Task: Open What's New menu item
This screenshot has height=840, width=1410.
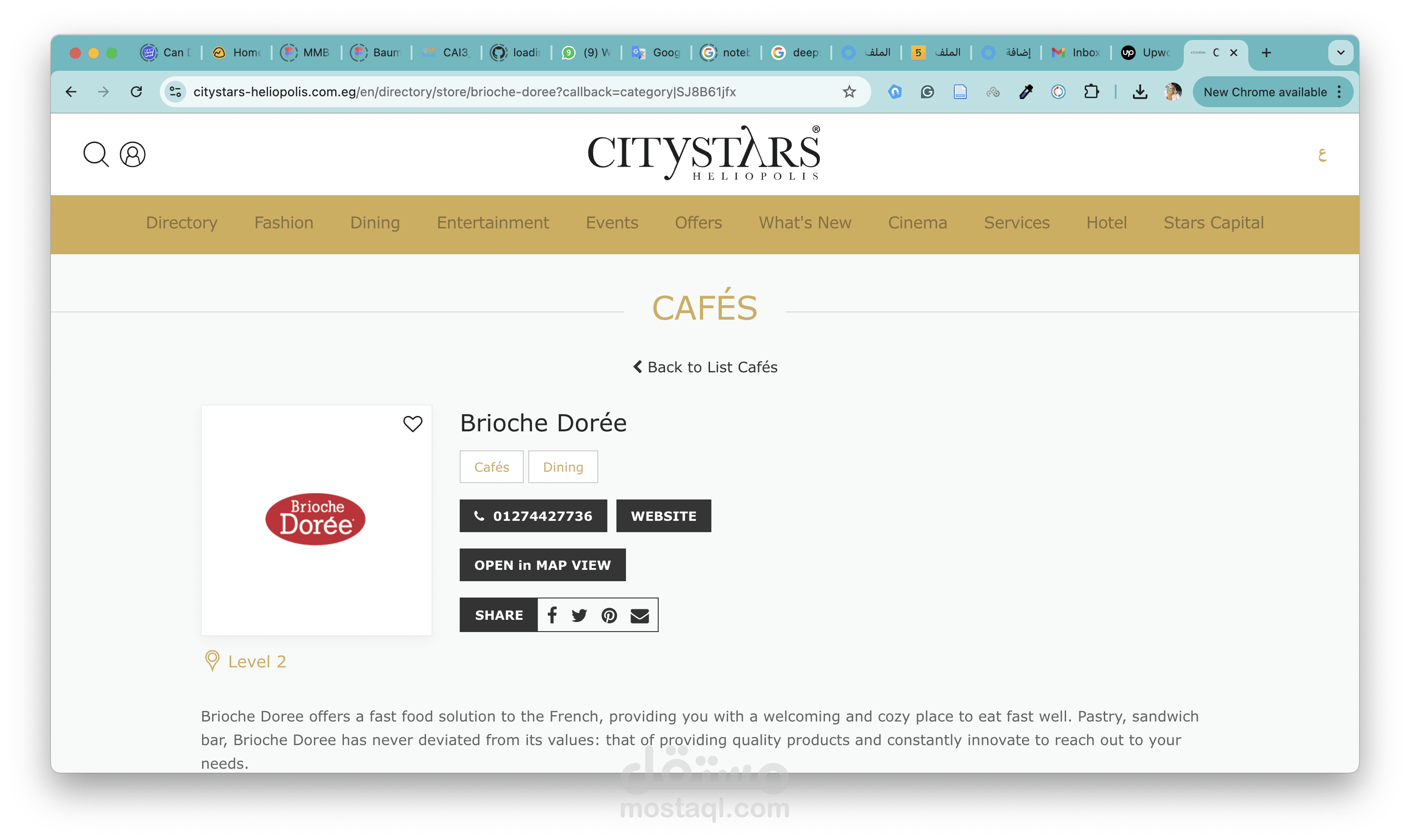Action: (x=804, y=223)
